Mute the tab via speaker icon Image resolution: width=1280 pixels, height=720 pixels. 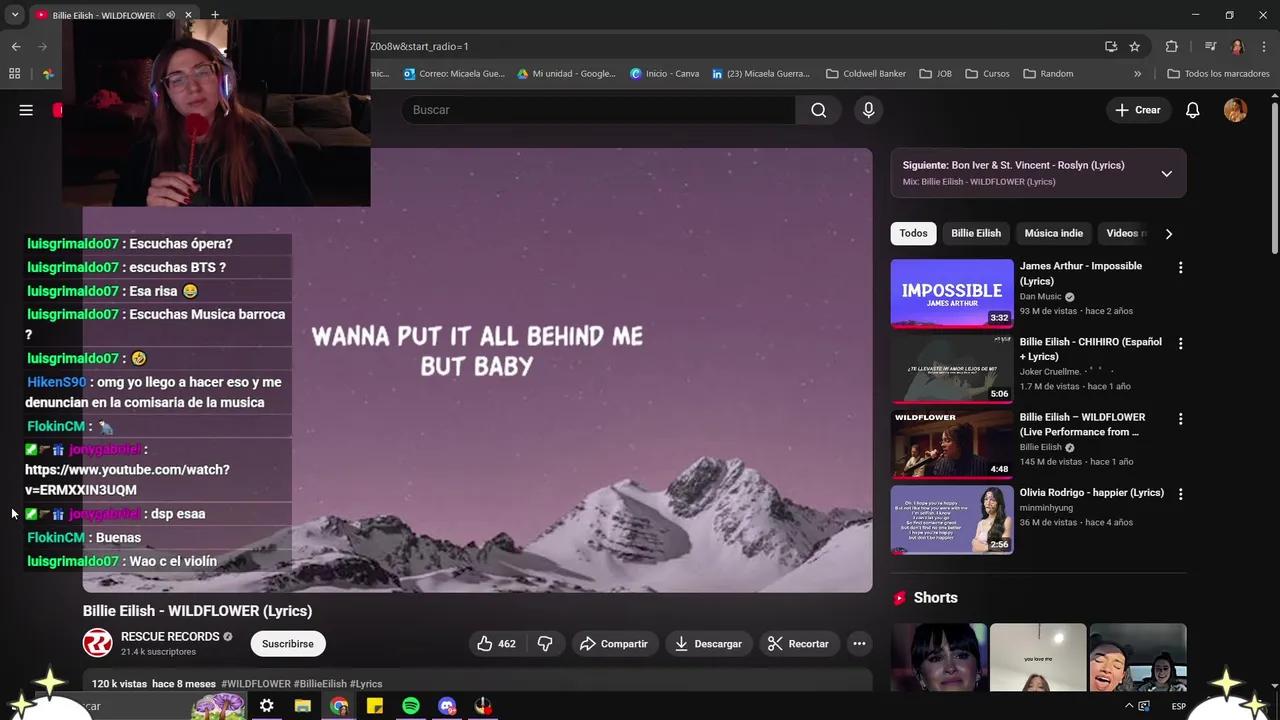[x=170, y=15]
